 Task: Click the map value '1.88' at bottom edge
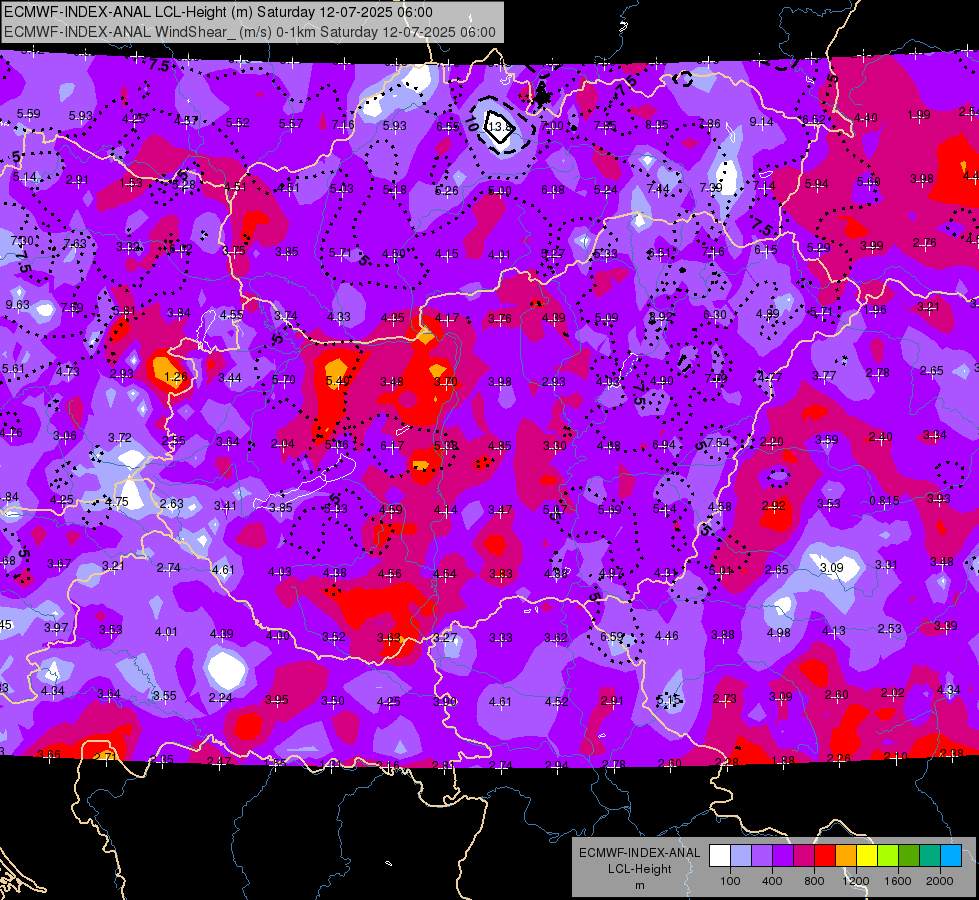coord(783,761)
